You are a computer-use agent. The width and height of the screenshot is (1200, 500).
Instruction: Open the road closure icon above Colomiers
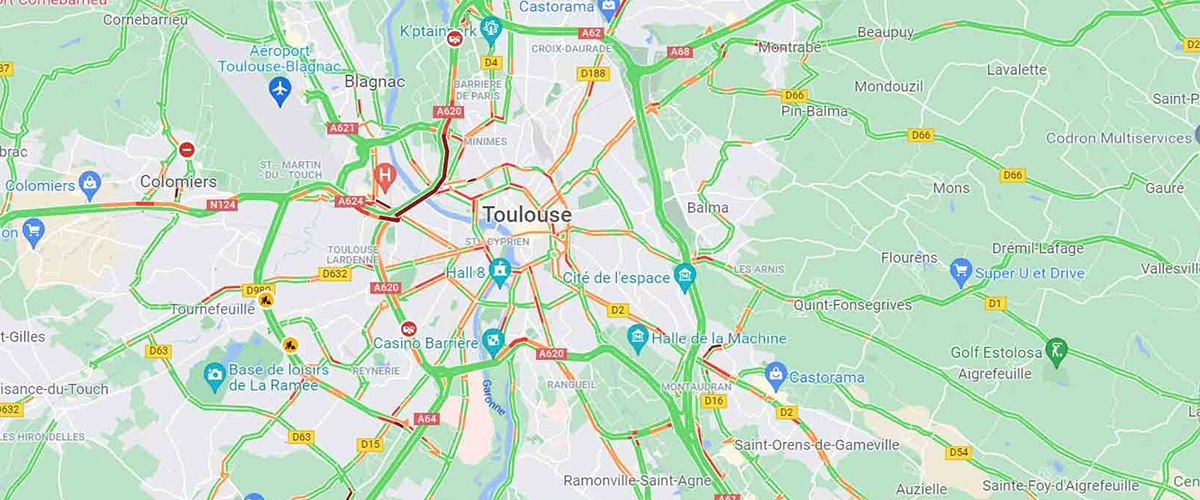click(x=187, y=150)
